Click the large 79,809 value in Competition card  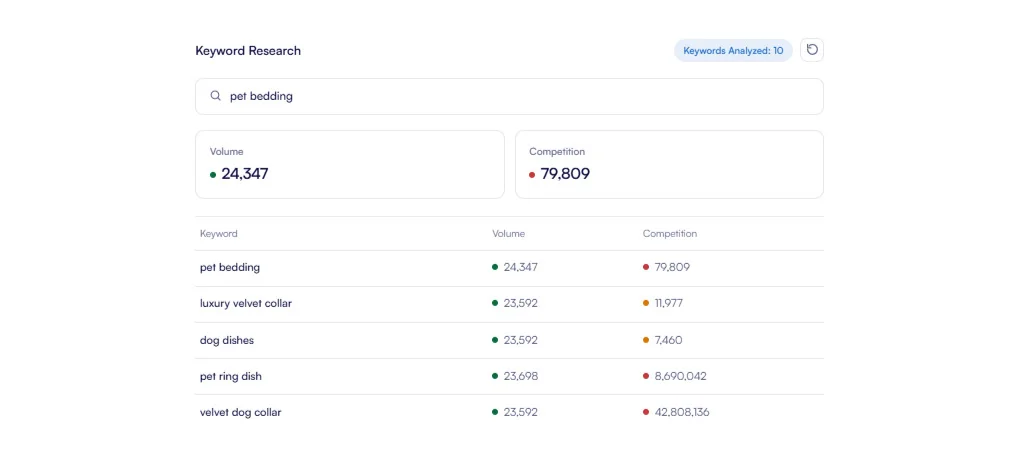[565, 173]
